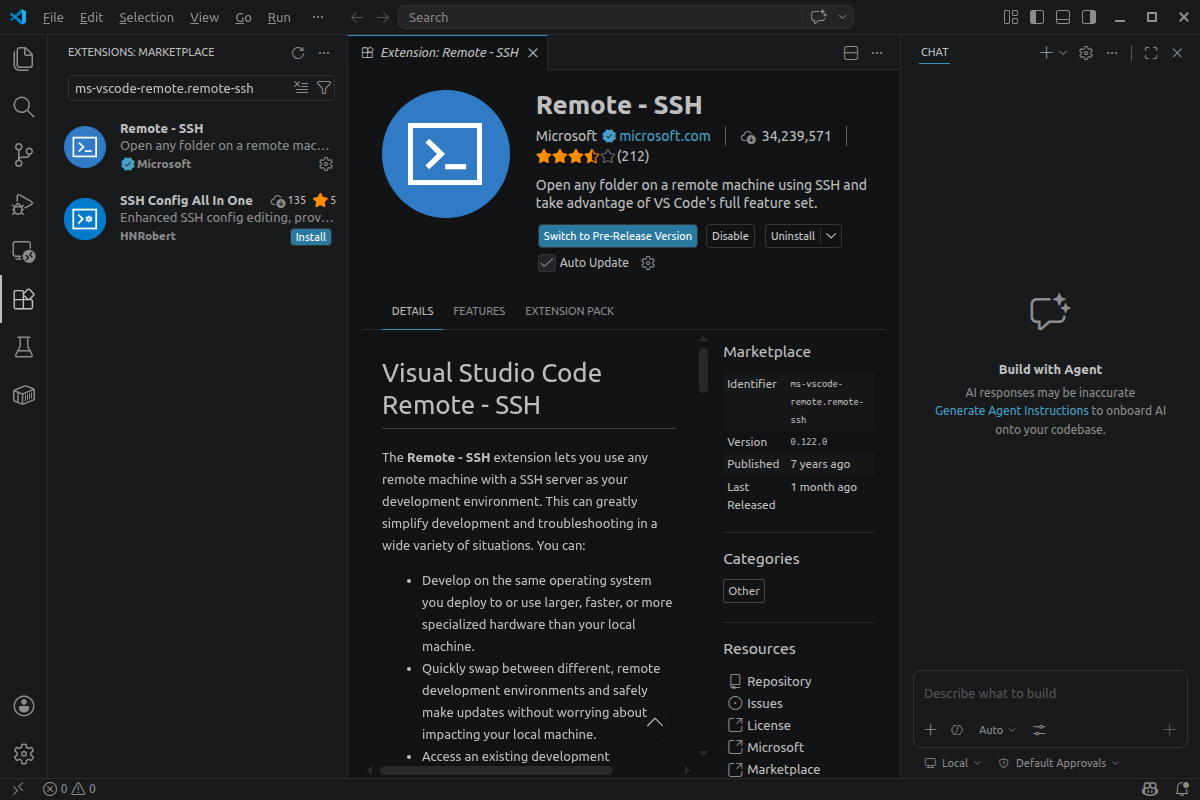Open the Issues resource link

click(765, 703)
